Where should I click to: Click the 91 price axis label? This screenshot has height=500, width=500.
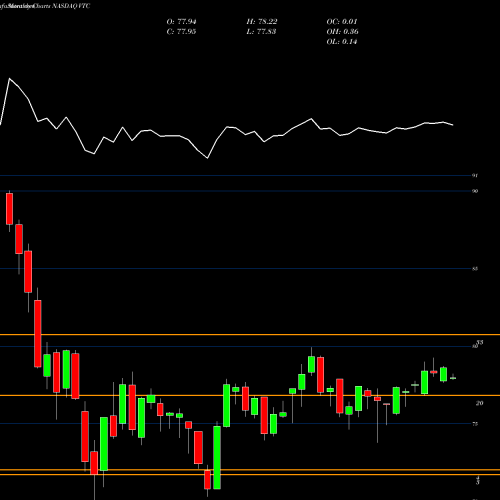coord(475,175)
